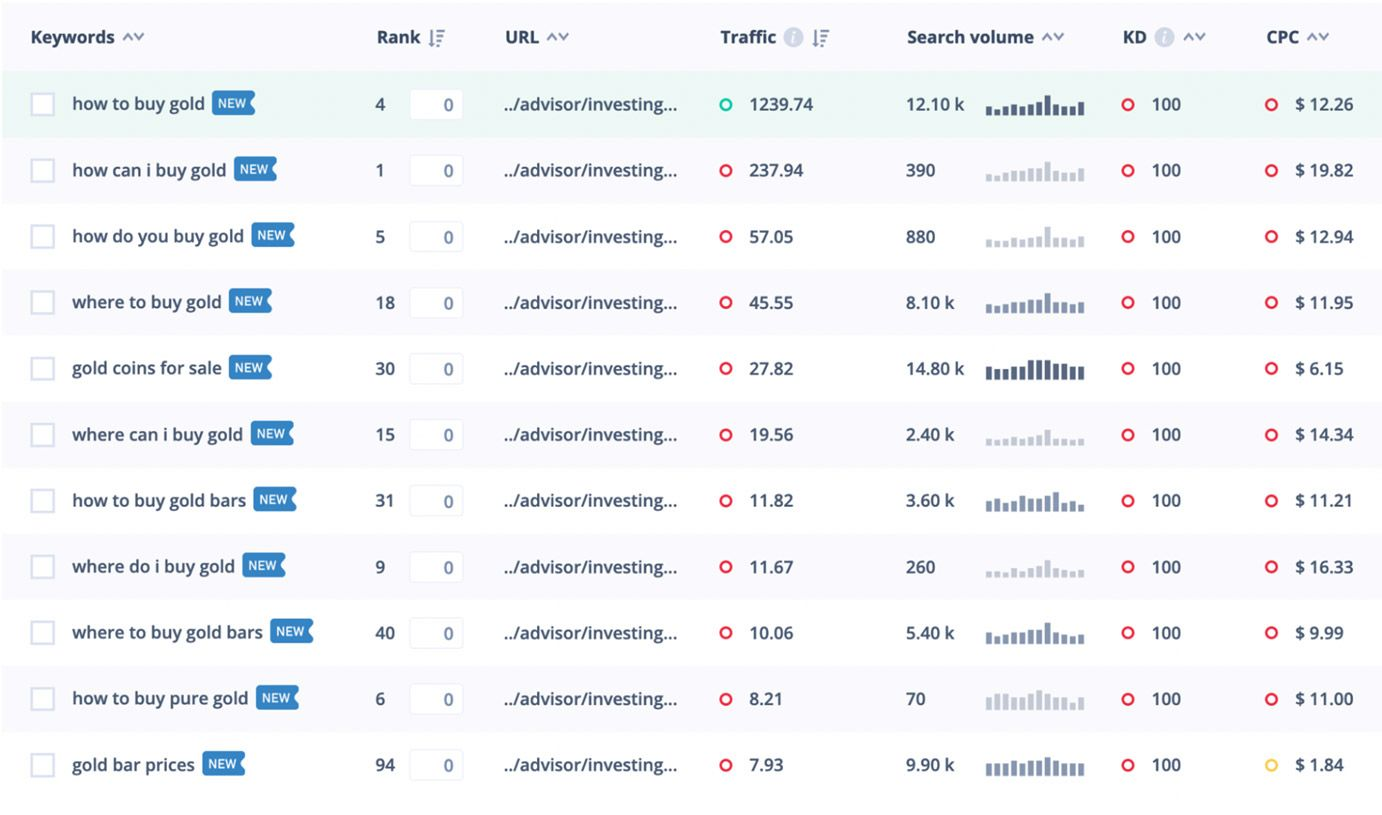Click NEW badge next to 'how to buy pure gold'
Image resolution: width=1382 pixels, height=815 pixels.
(277, 698)
